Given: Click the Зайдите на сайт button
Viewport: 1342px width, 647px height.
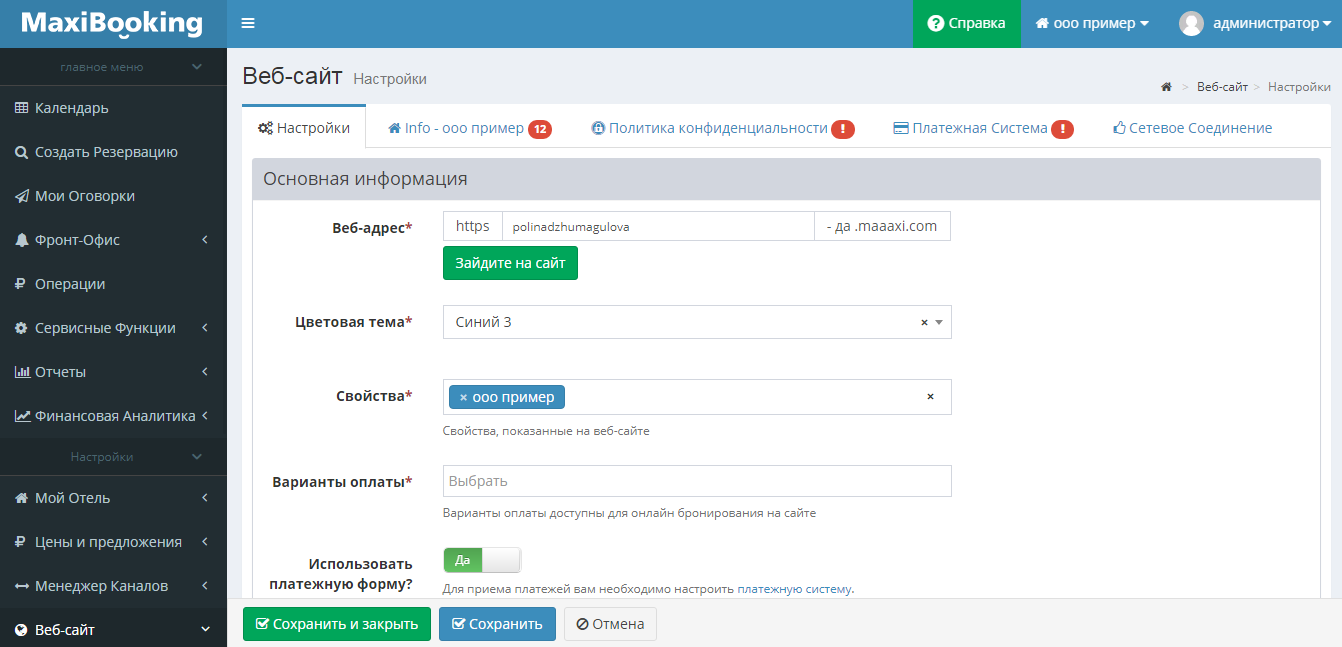Looking at the screenshot, I should [x=510, y=263].
